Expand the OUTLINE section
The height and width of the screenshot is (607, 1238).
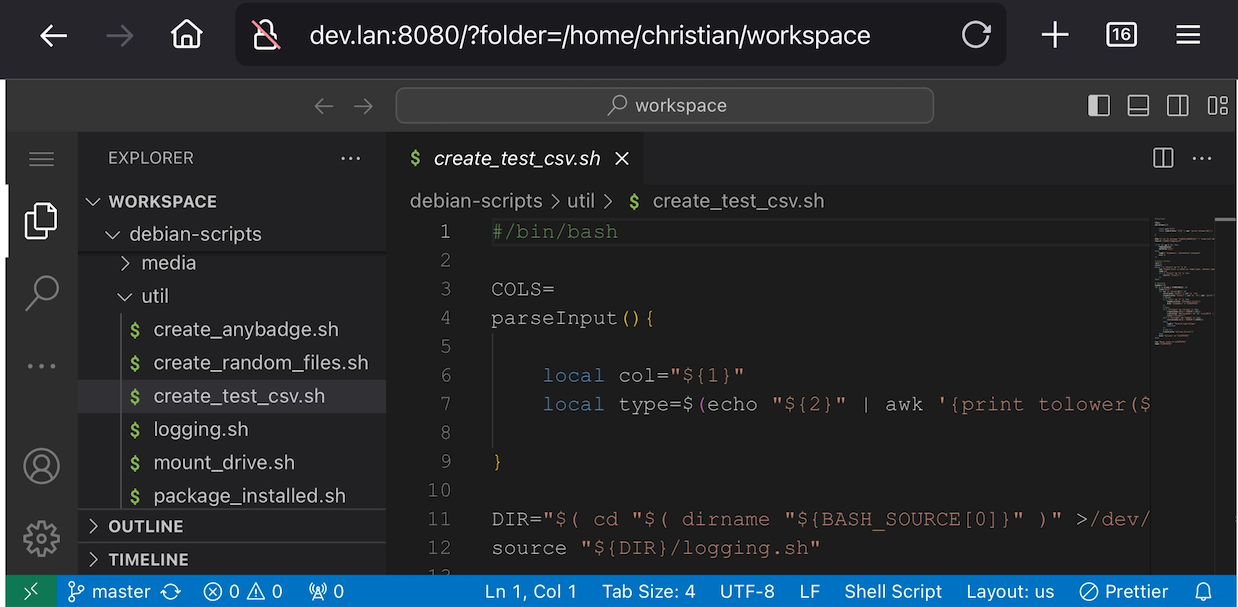coord(232,526)
